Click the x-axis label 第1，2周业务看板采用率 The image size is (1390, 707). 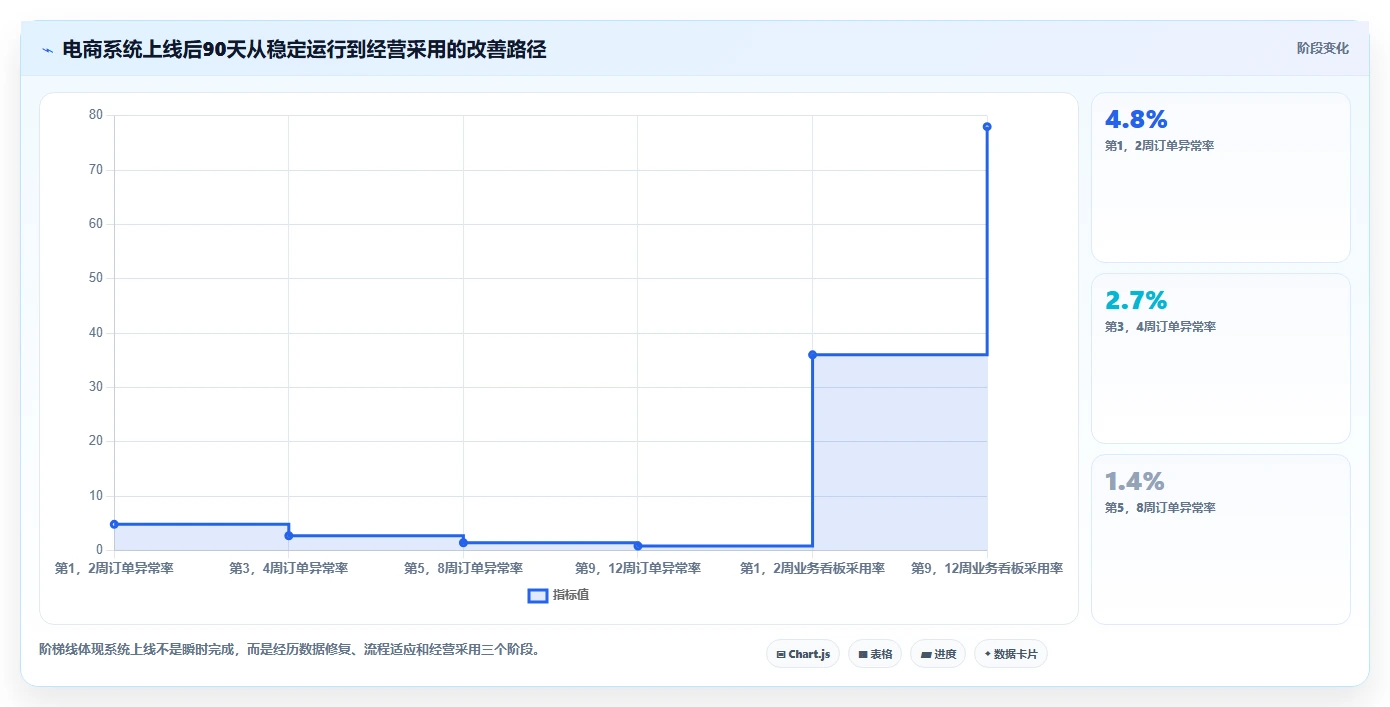812,568
